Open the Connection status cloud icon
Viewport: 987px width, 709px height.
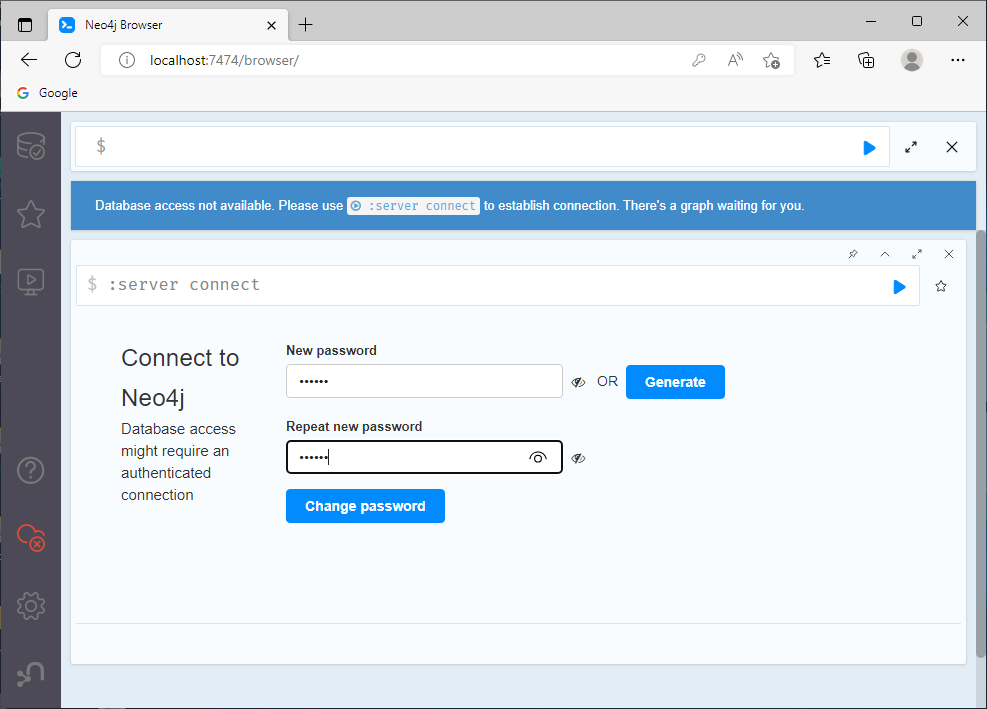coord(30,538)
